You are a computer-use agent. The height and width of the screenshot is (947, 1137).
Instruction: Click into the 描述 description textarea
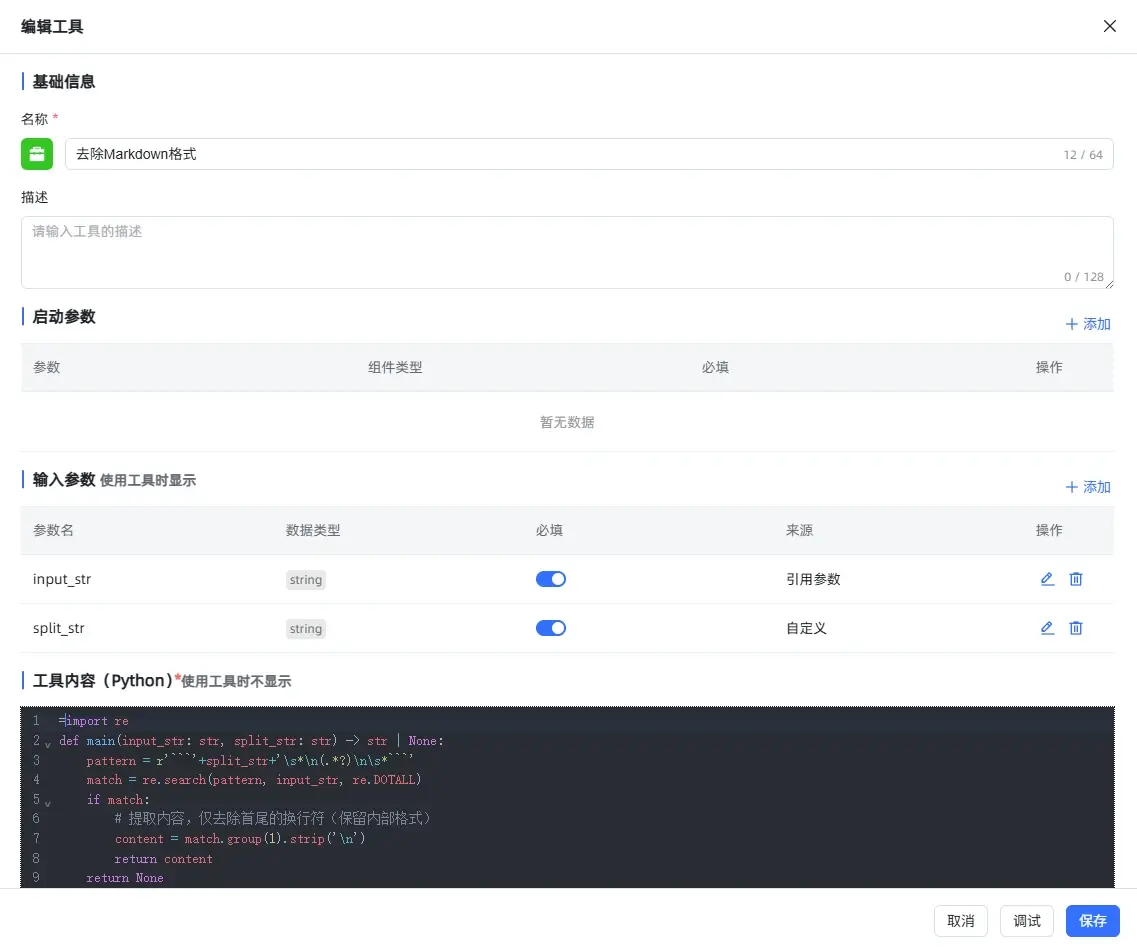pyautogui.click(x=567, y=252)
